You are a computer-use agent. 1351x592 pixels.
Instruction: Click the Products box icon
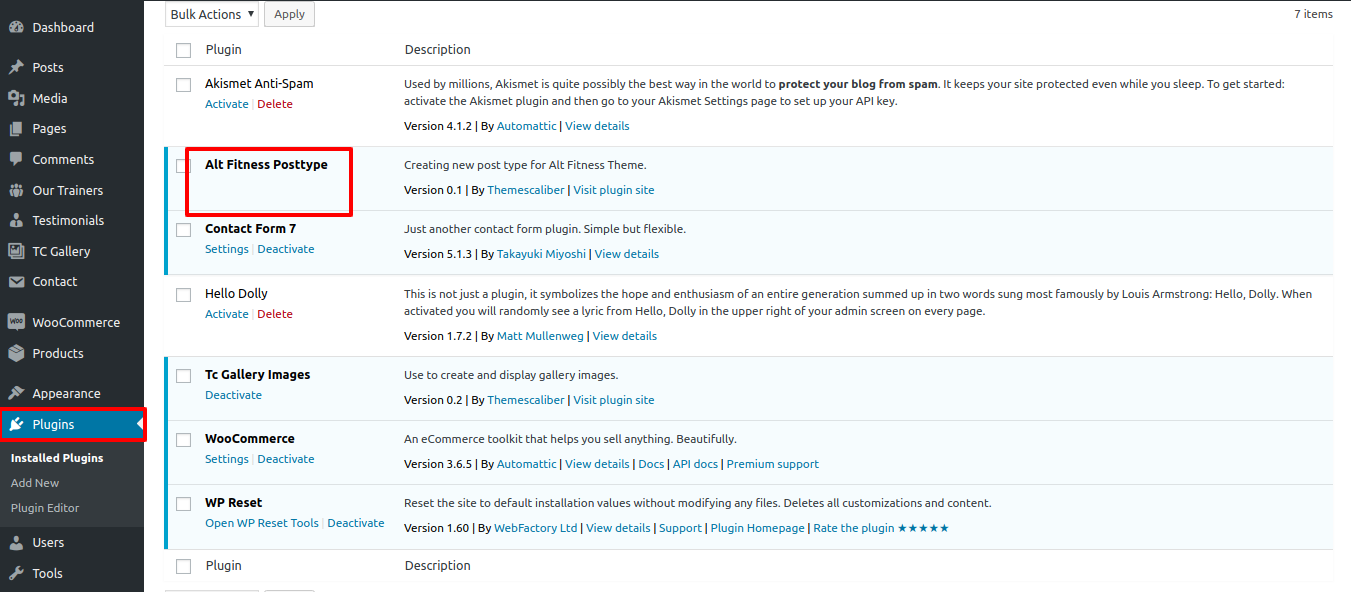[x=16, y=353]
